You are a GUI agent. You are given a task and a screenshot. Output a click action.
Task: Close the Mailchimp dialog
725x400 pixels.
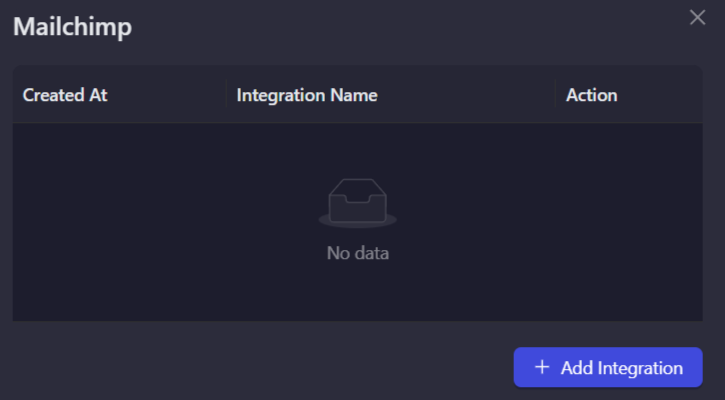697,18
